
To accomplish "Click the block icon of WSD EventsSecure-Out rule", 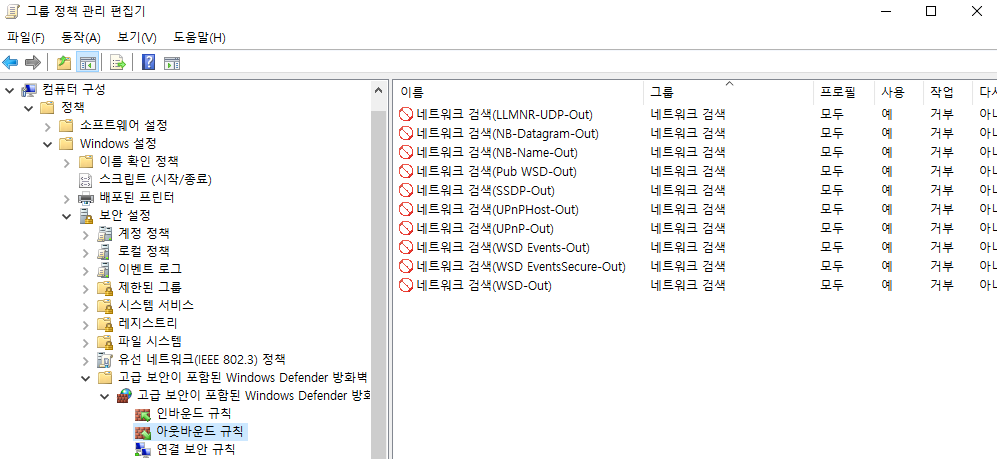I will tap(406, 266).
